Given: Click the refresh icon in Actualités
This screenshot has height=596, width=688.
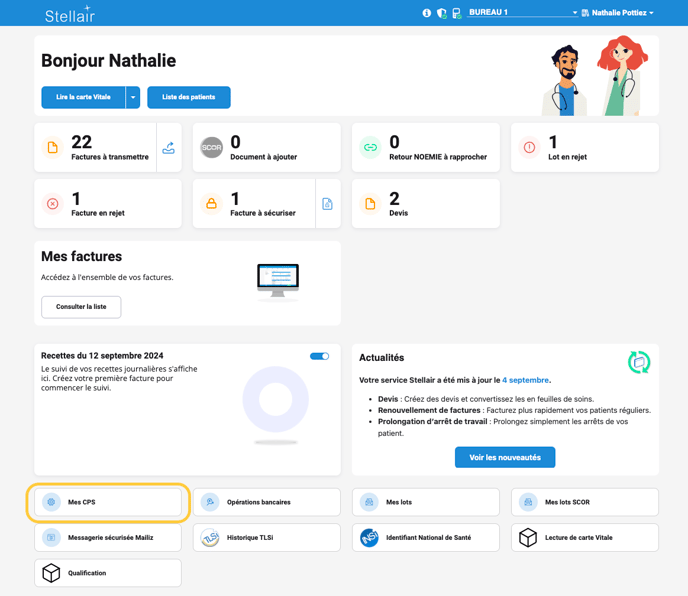Looking at the screenshot, I should [638, 362].
